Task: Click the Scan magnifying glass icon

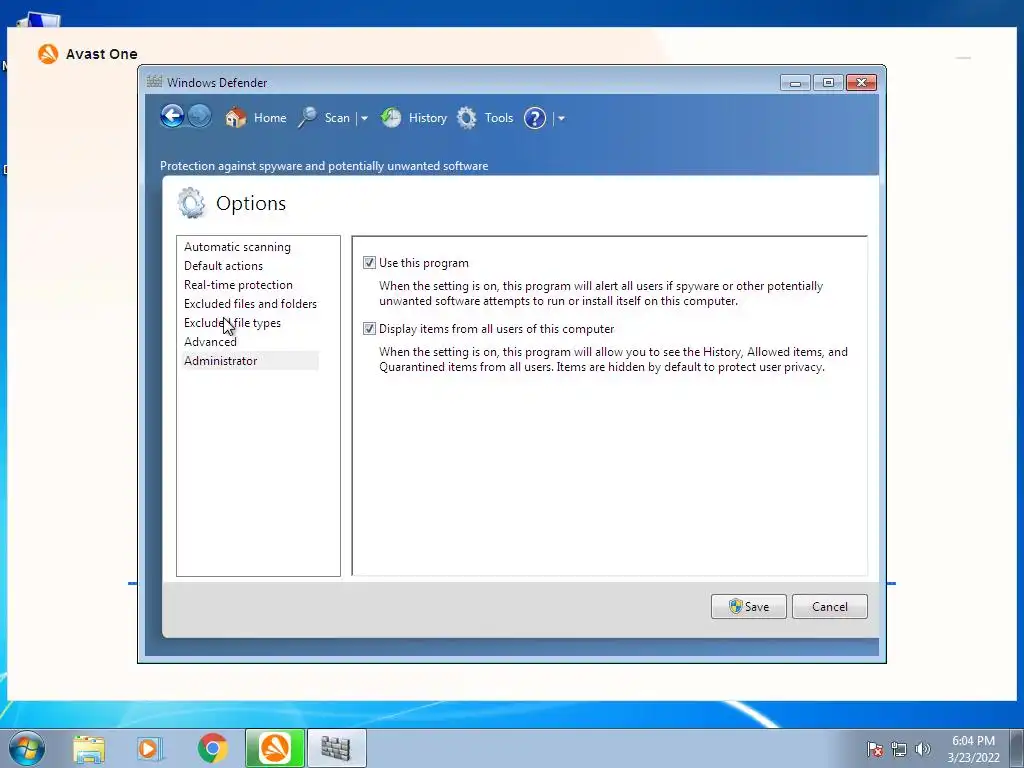Action: point(307,118)
